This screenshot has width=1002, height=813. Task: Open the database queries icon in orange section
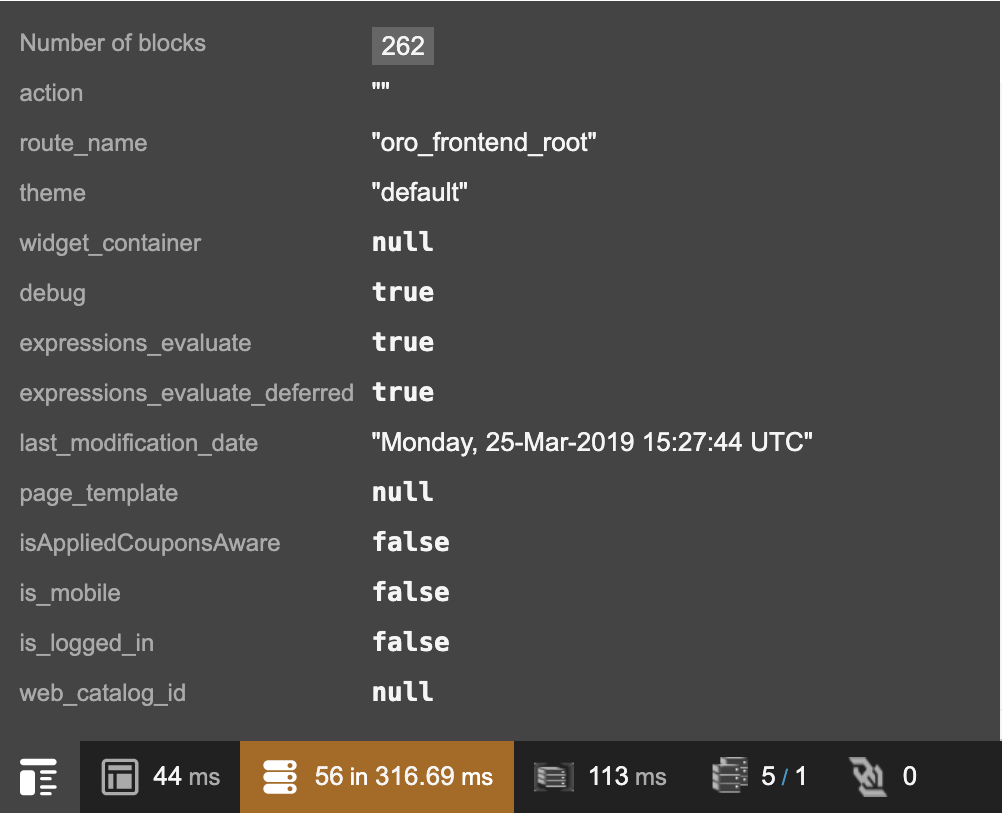pyautogui.click(x=281, y=777)
